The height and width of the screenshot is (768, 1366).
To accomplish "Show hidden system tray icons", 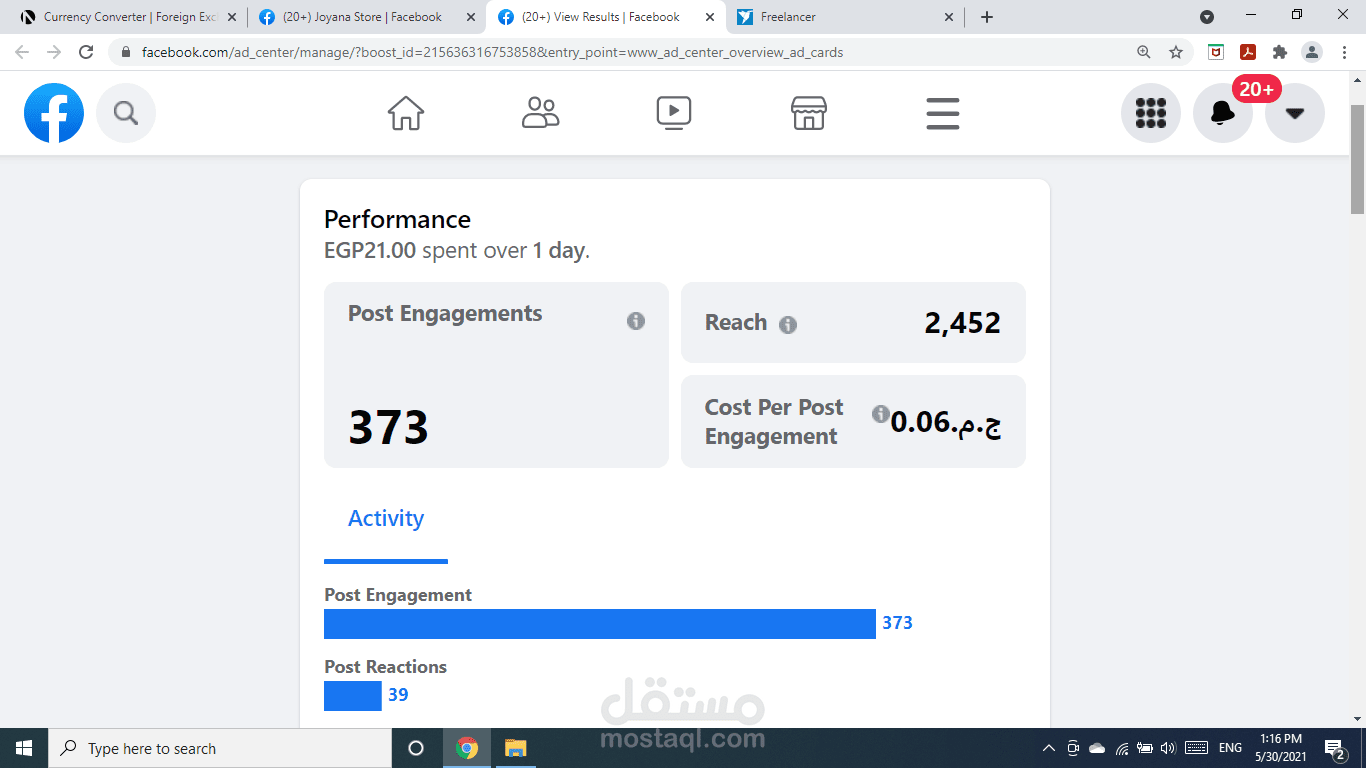I will tap(1049, 748).
